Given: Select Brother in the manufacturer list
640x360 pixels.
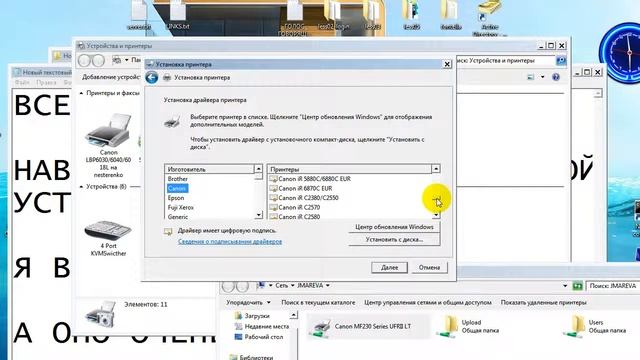Looking at the screenshot, I should coord(178,179).
